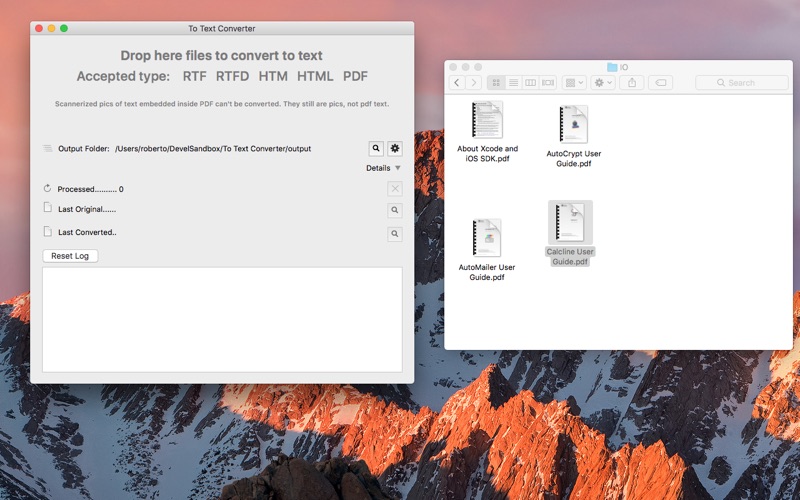
Task: Open output folder settings gear button
Action: (395, 148)
